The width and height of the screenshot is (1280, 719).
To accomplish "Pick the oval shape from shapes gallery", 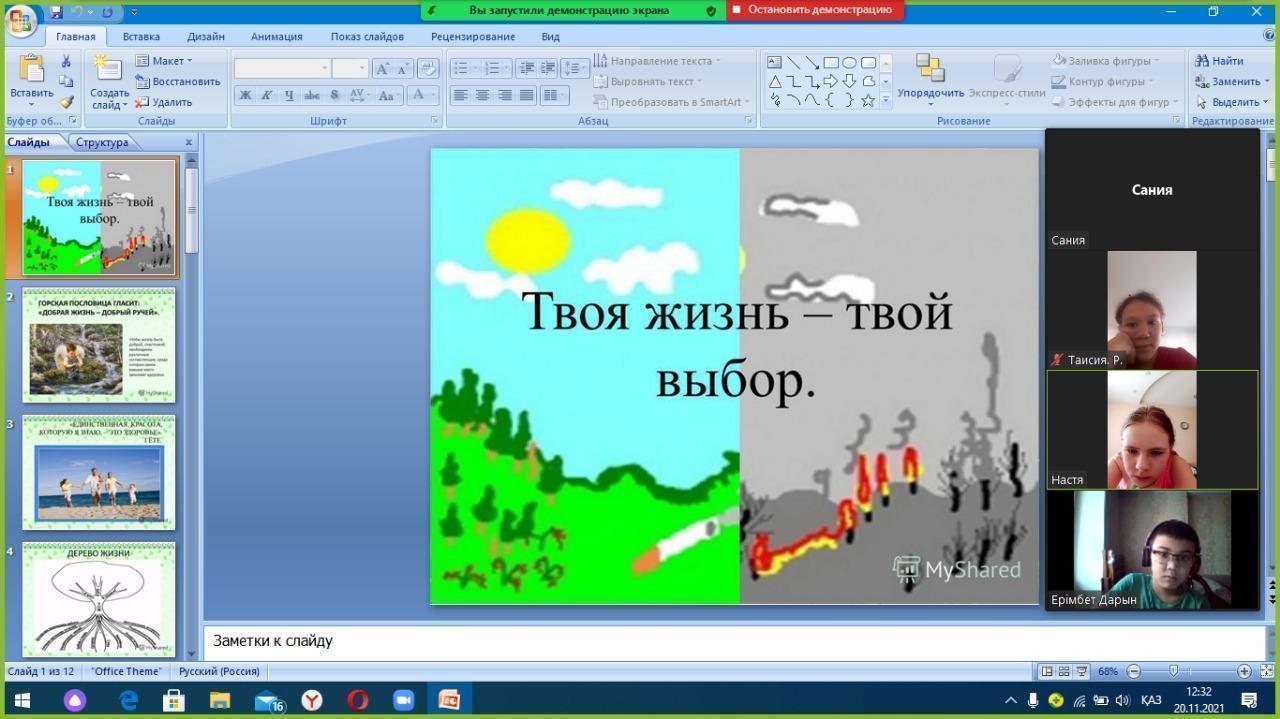I will coord(849,62).
